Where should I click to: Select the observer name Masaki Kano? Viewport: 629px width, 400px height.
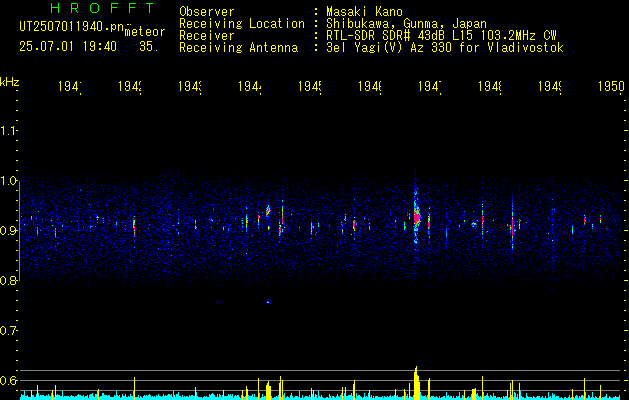pyautogui.click(x=364, y=12)
